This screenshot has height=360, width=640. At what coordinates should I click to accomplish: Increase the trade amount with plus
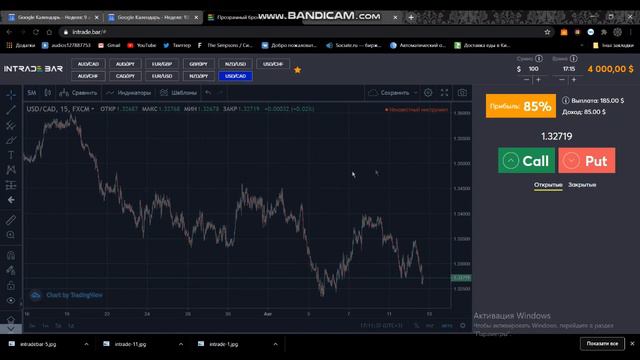538,80
